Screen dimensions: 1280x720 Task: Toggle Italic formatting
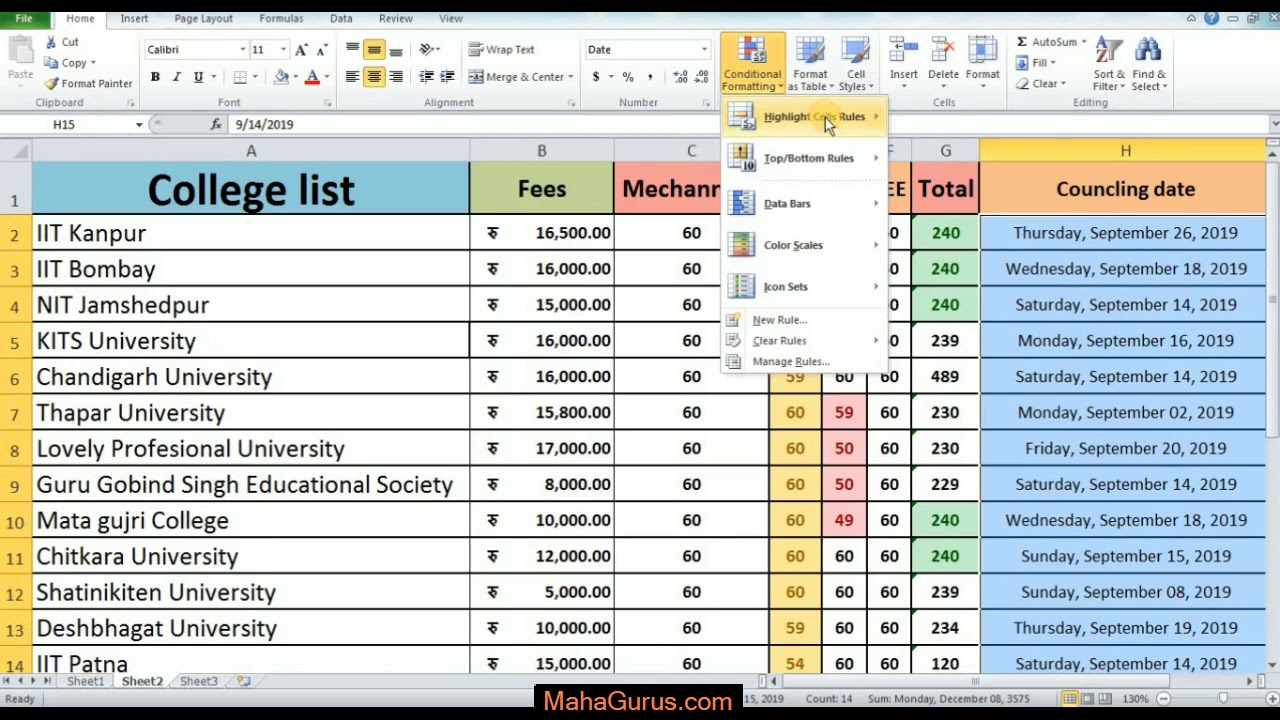pyautogui.click(x=176, y=77)
